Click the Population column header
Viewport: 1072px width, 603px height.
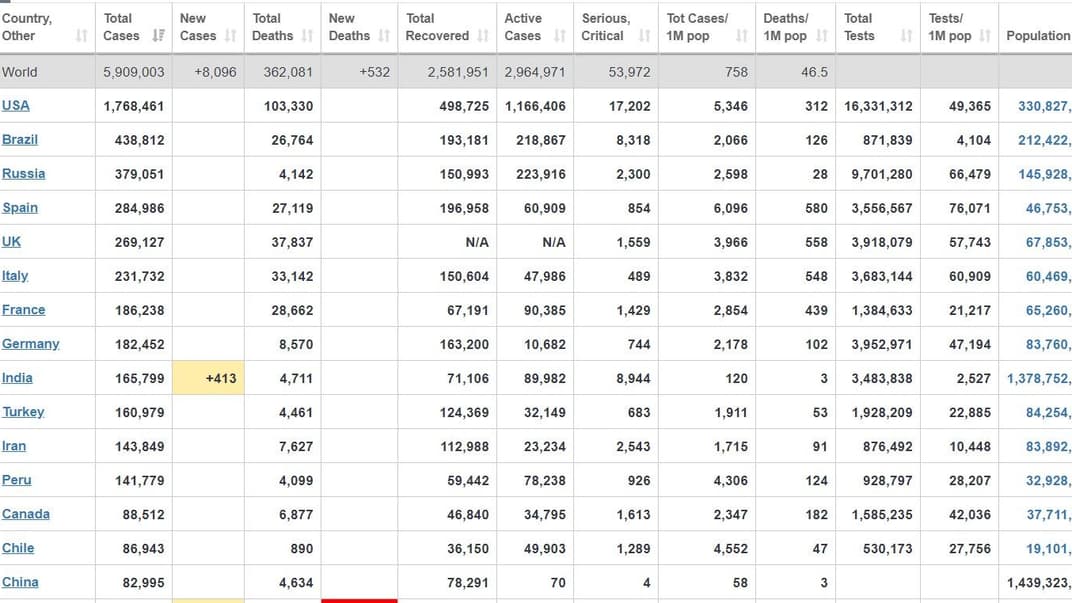tap(1037, 35)
